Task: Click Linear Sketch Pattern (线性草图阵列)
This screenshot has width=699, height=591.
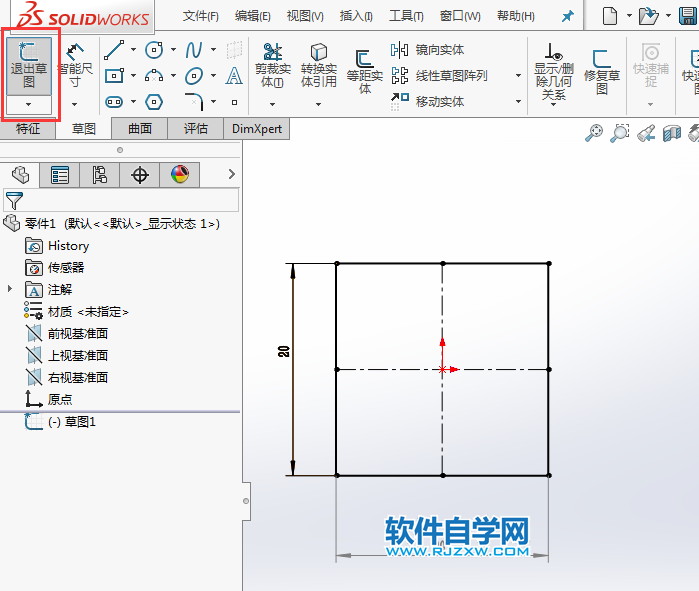Action: 439,76
